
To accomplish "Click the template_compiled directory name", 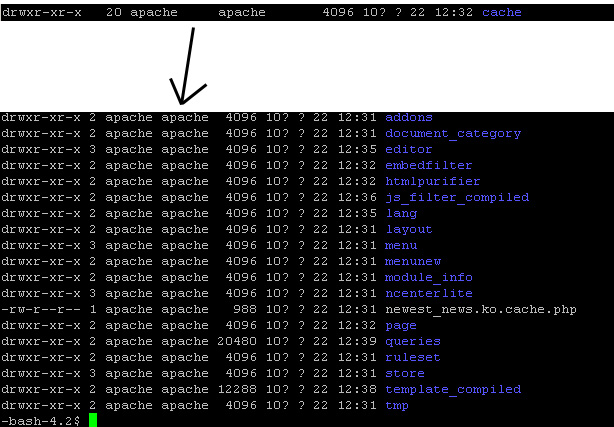I will (452, 390).
